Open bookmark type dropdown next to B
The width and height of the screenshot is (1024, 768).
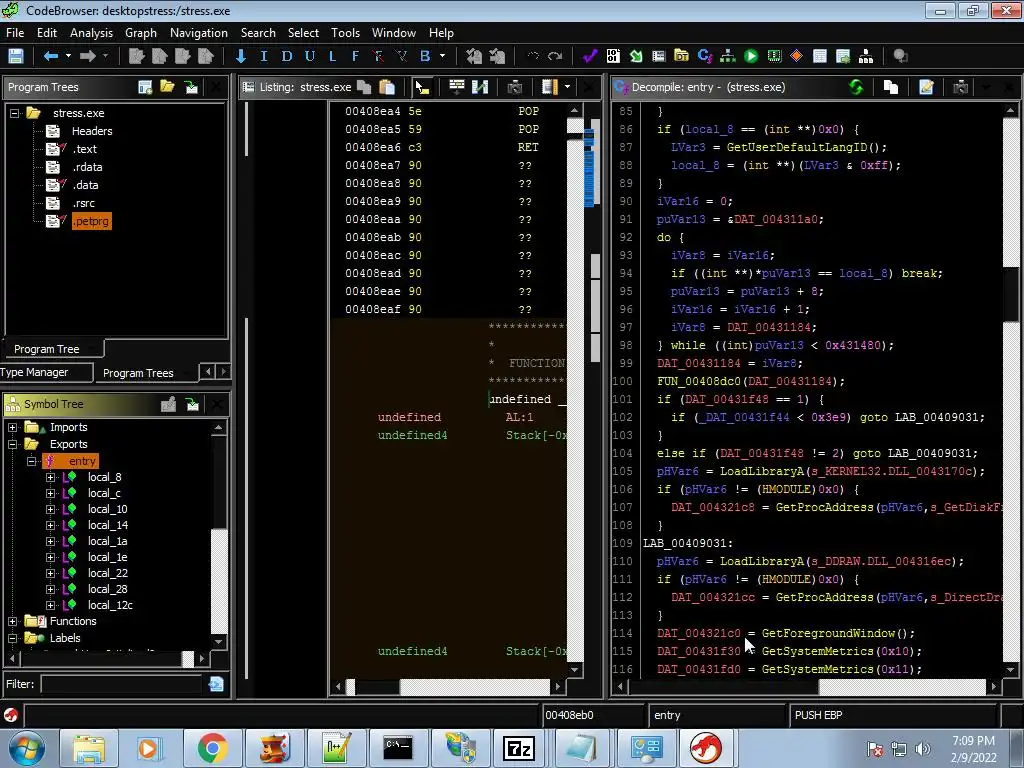(x=443, y=56)
